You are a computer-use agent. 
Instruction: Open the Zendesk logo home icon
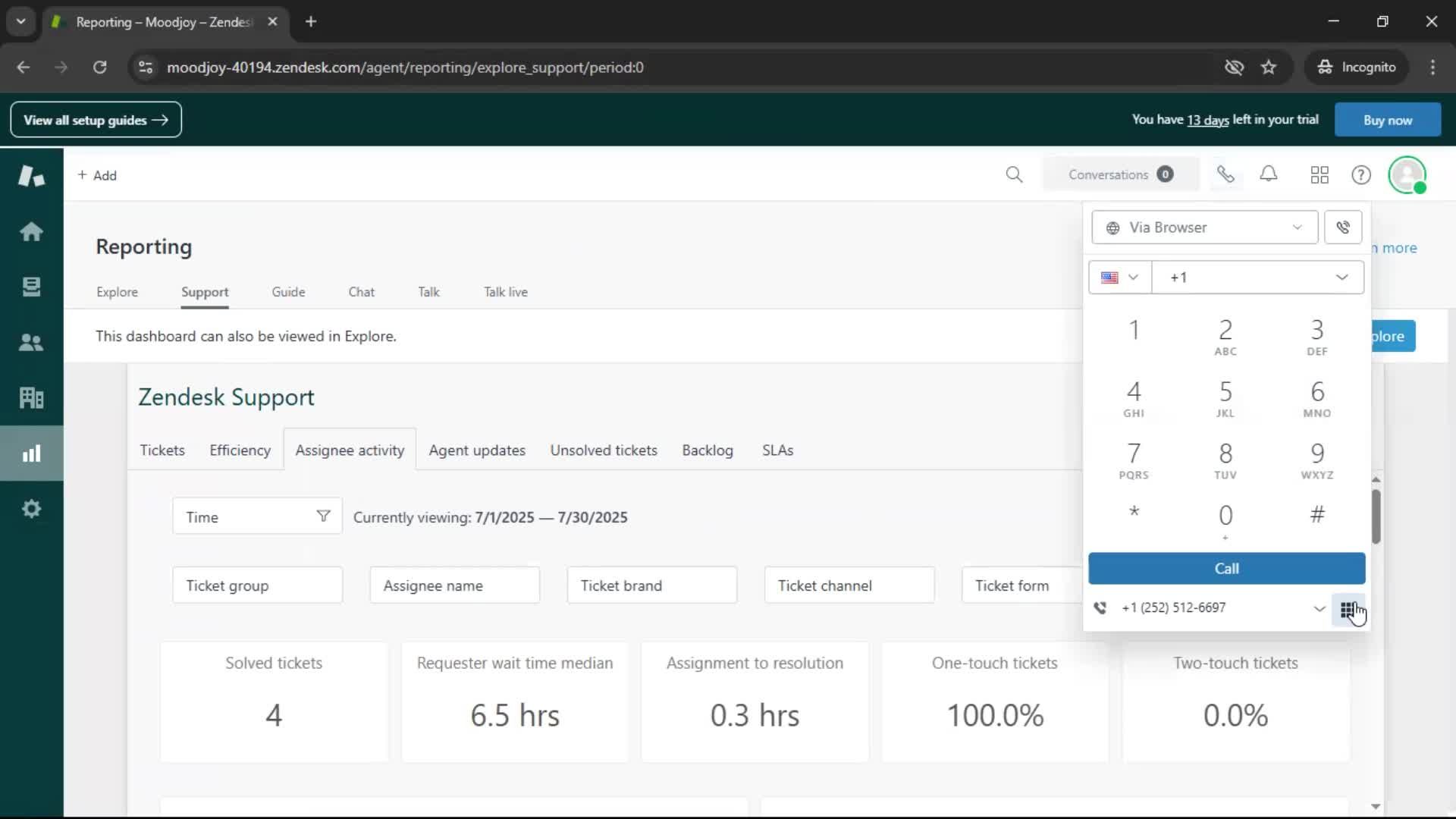[31, 176]
